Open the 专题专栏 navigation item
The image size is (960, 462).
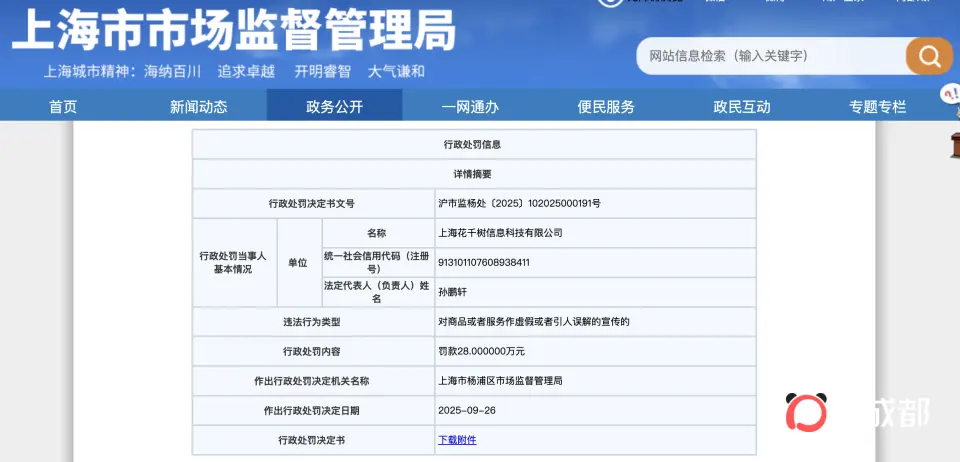[x=877, y=107]
